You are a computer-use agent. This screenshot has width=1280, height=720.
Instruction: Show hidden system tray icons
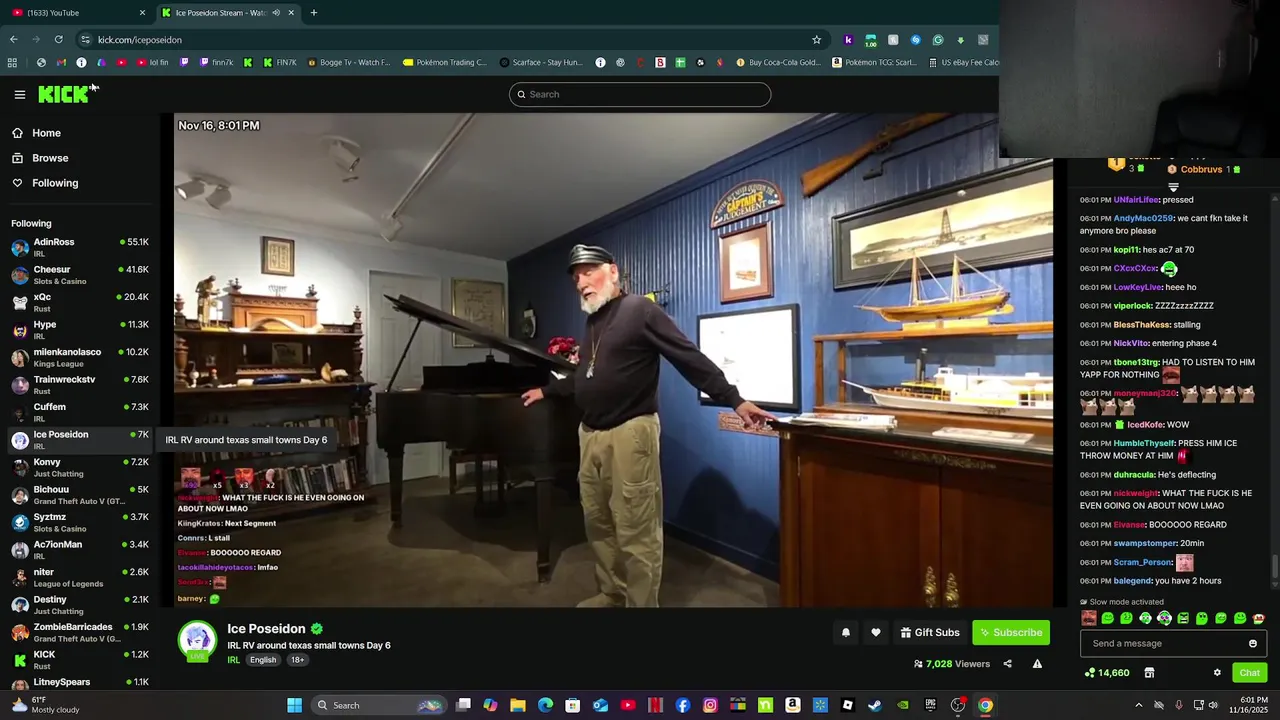(x=1138, y=705)
